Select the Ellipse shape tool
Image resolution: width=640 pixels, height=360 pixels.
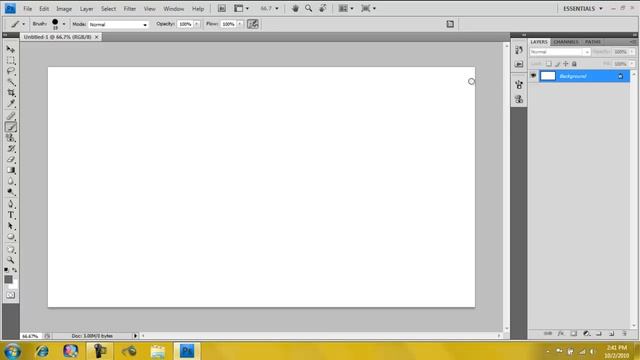point(11,237)
